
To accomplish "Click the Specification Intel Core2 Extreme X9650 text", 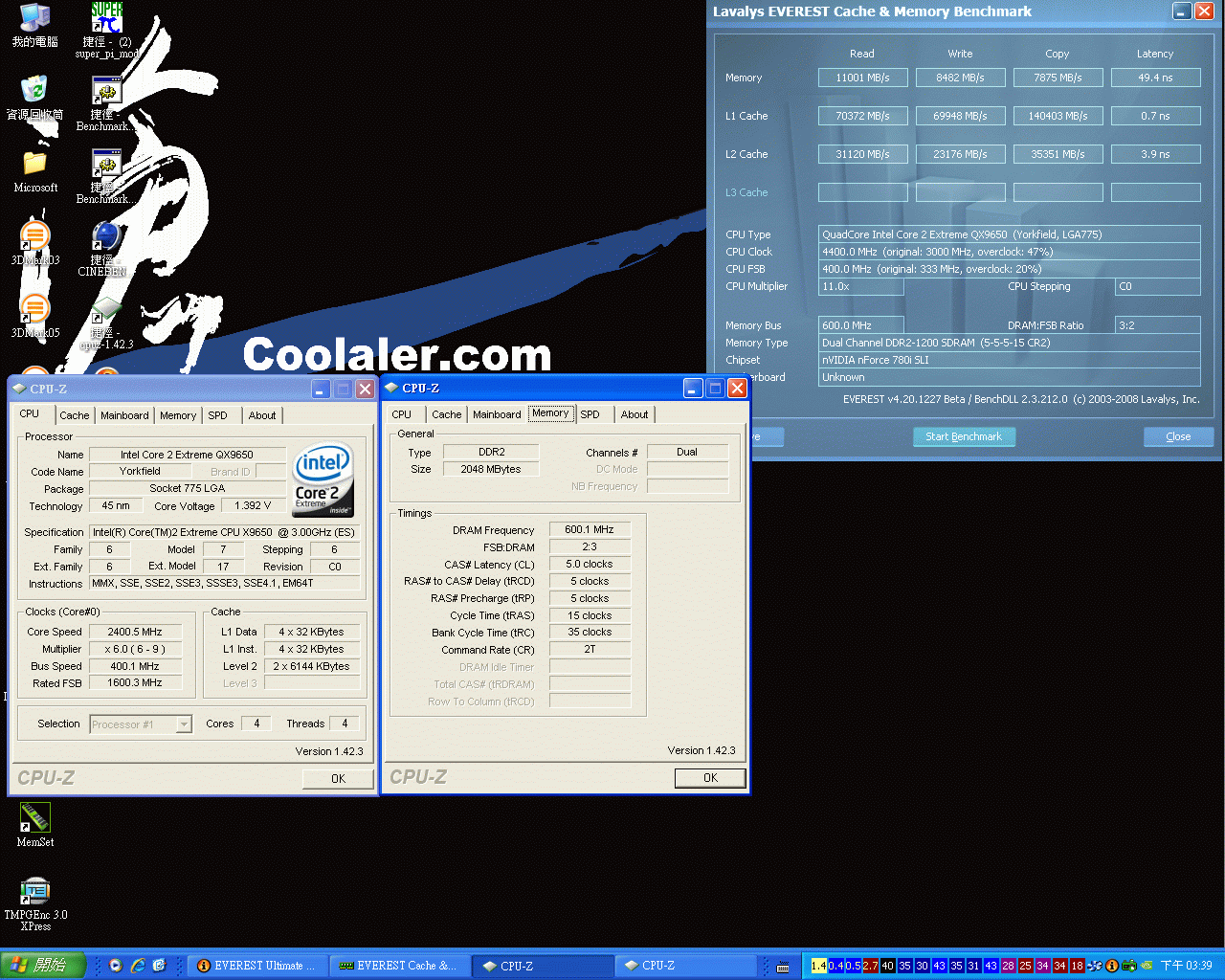I will click(x=226, y=532).
